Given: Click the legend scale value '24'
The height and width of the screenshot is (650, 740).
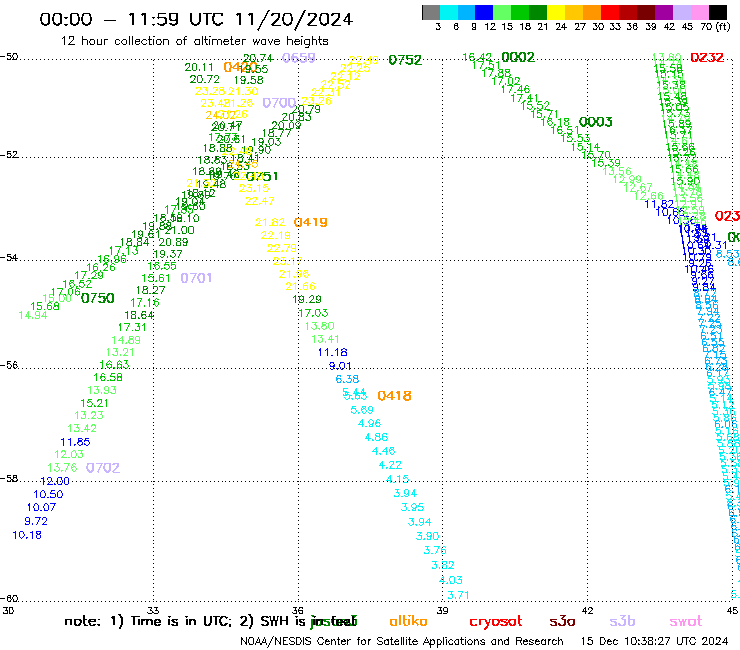Looking at the screenshot, I should [561, 27].
